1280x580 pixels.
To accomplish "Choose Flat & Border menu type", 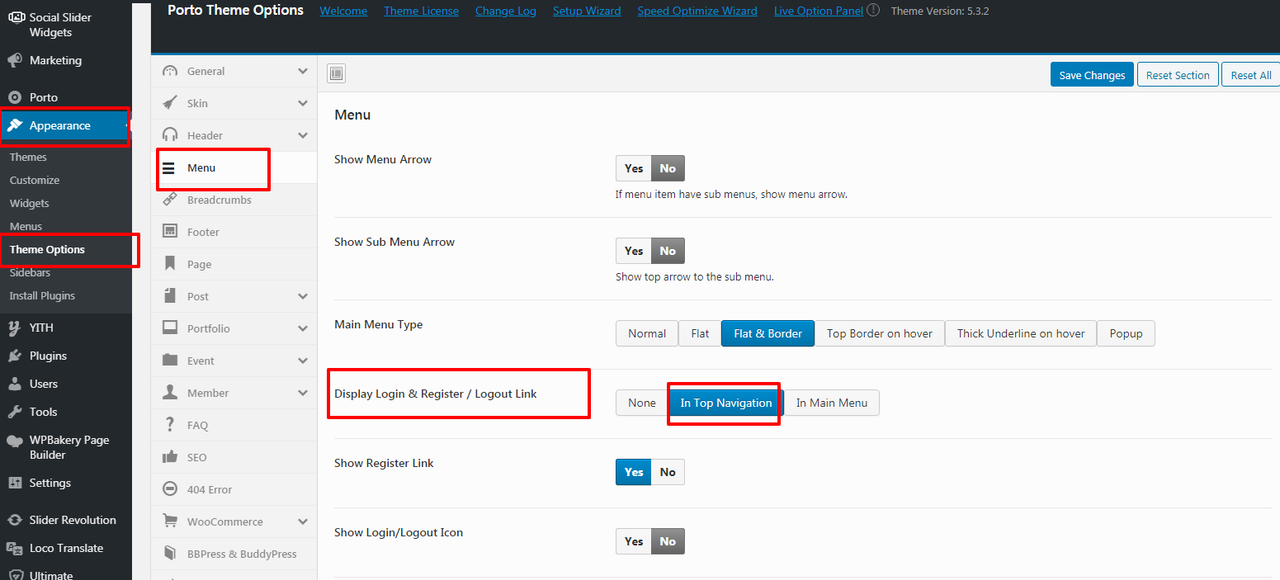I will click(768, 333).
